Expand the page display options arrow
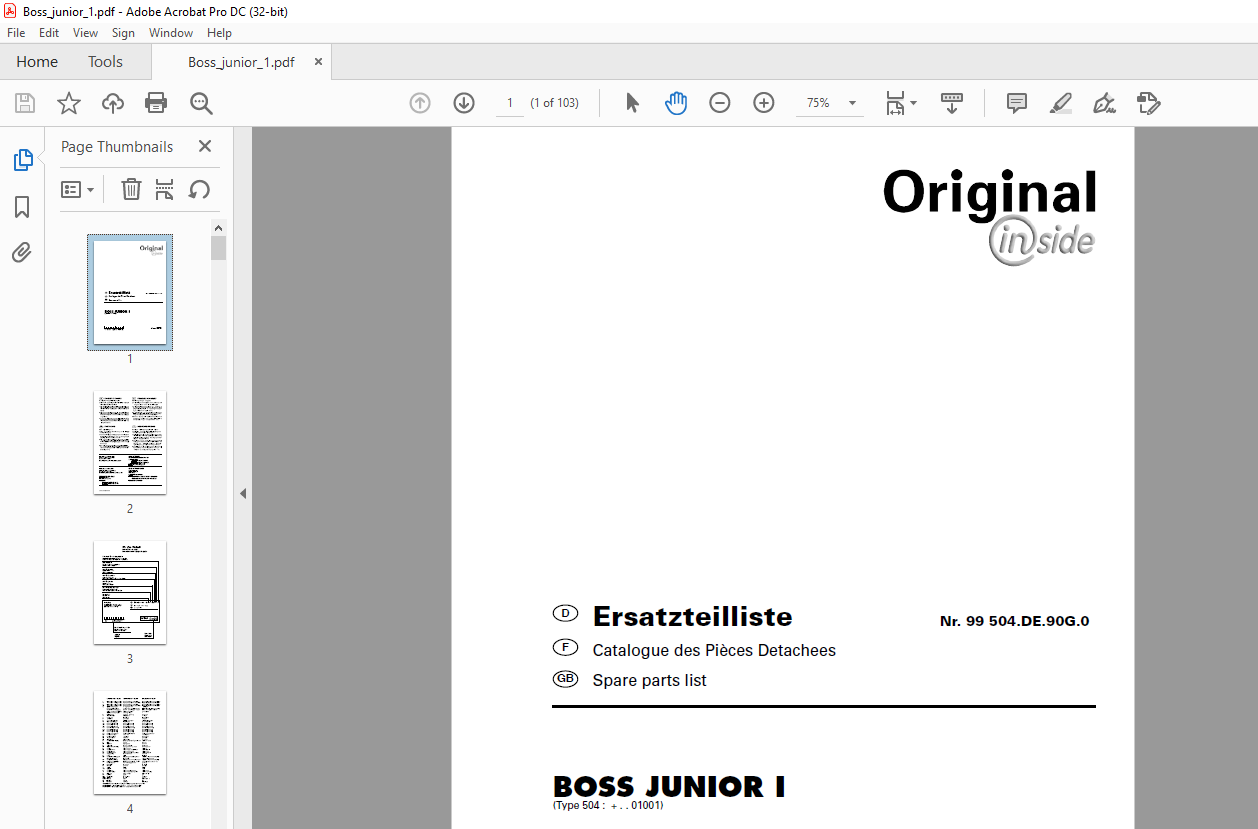1258x829 pixels. coord(913,103)
